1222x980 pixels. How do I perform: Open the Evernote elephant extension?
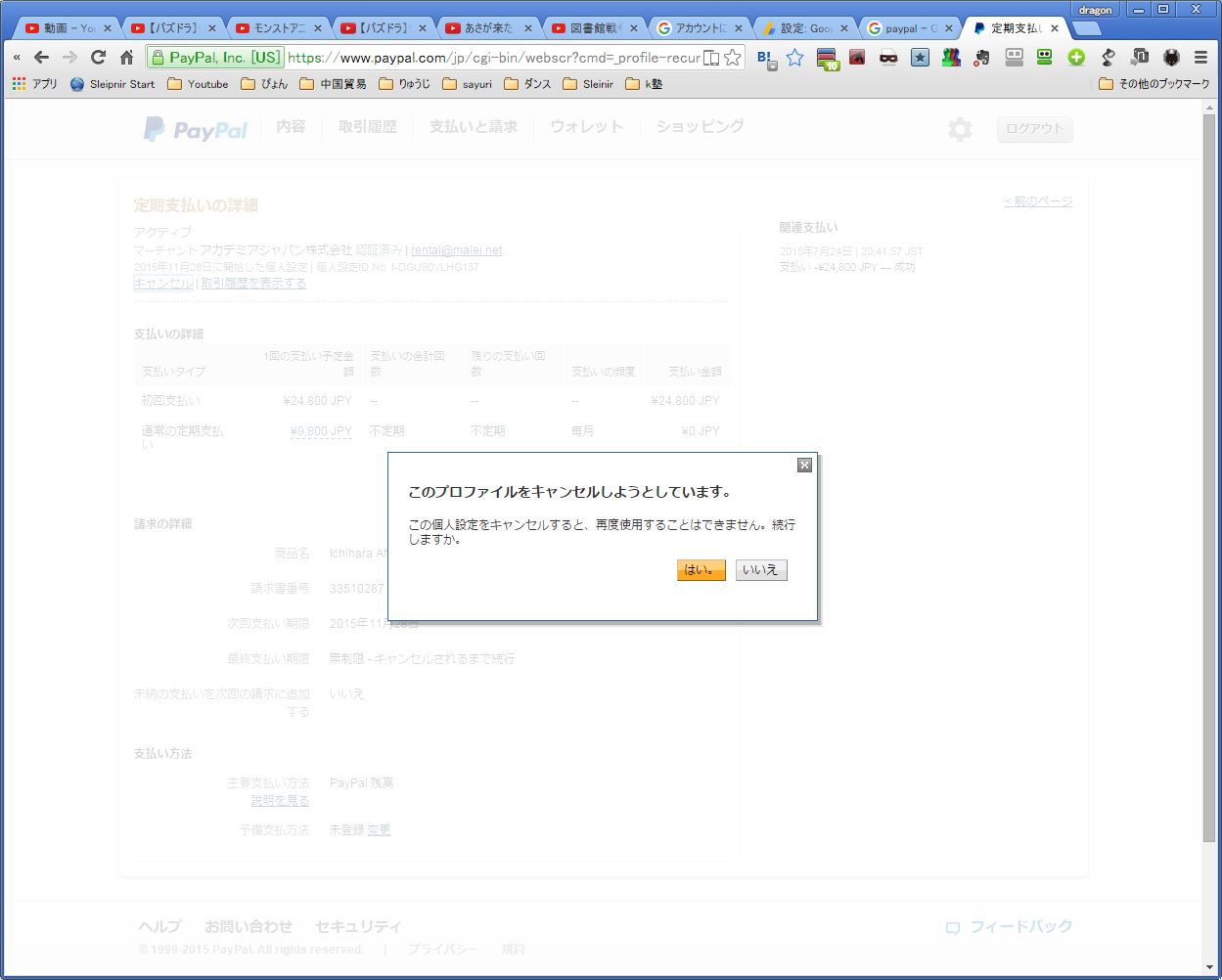[982, 58]
